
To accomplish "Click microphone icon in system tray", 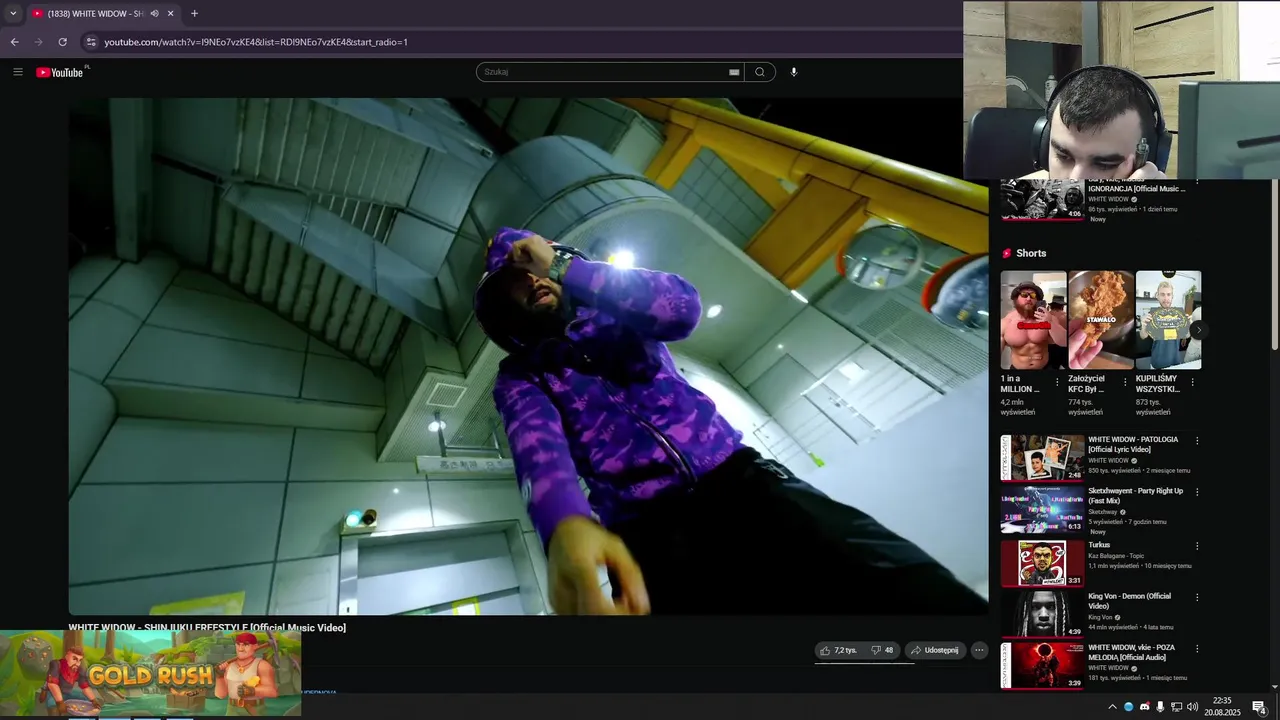I will pos(1160,707).
